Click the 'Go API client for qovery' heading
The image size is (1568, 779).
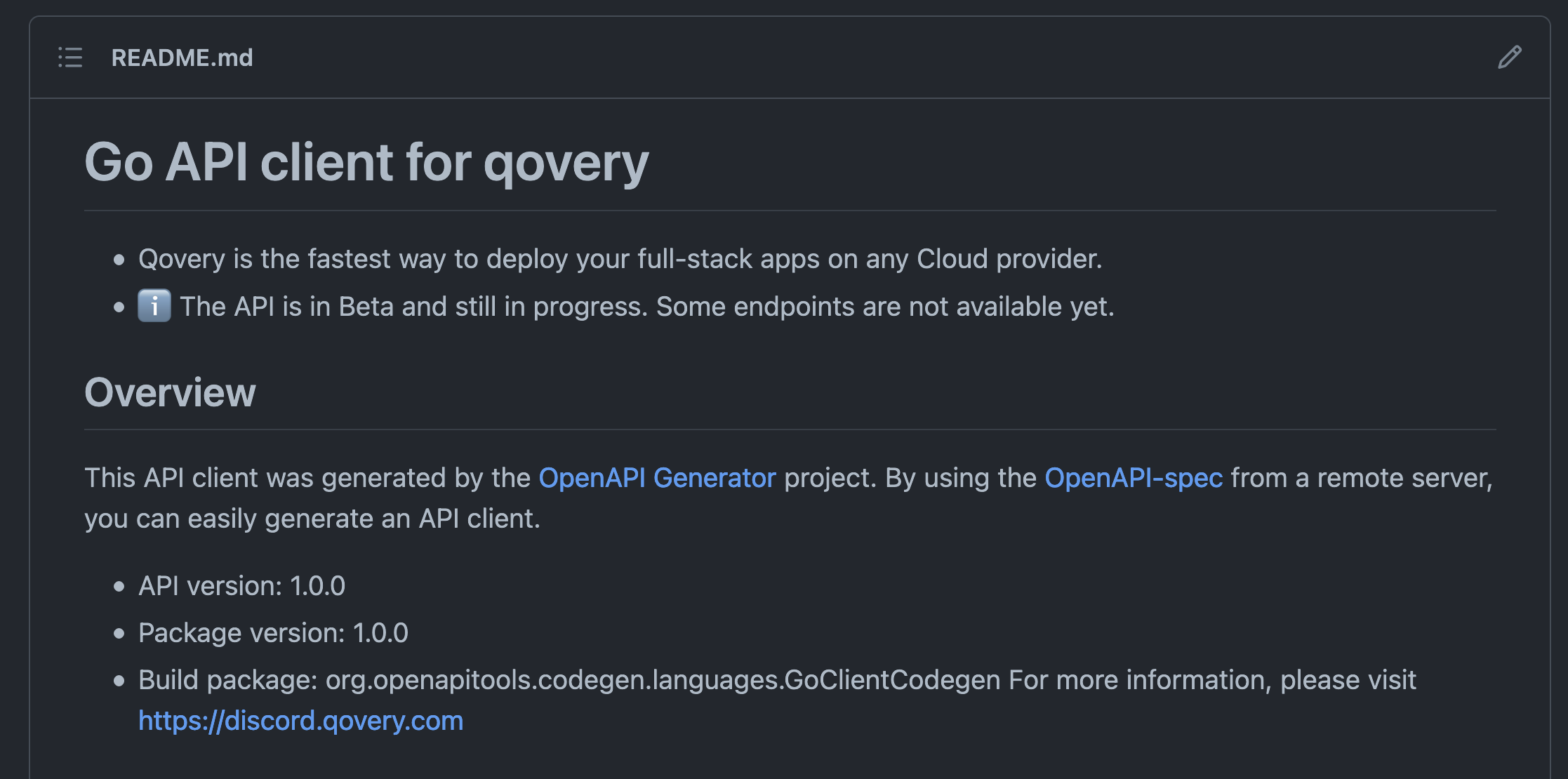366,162
